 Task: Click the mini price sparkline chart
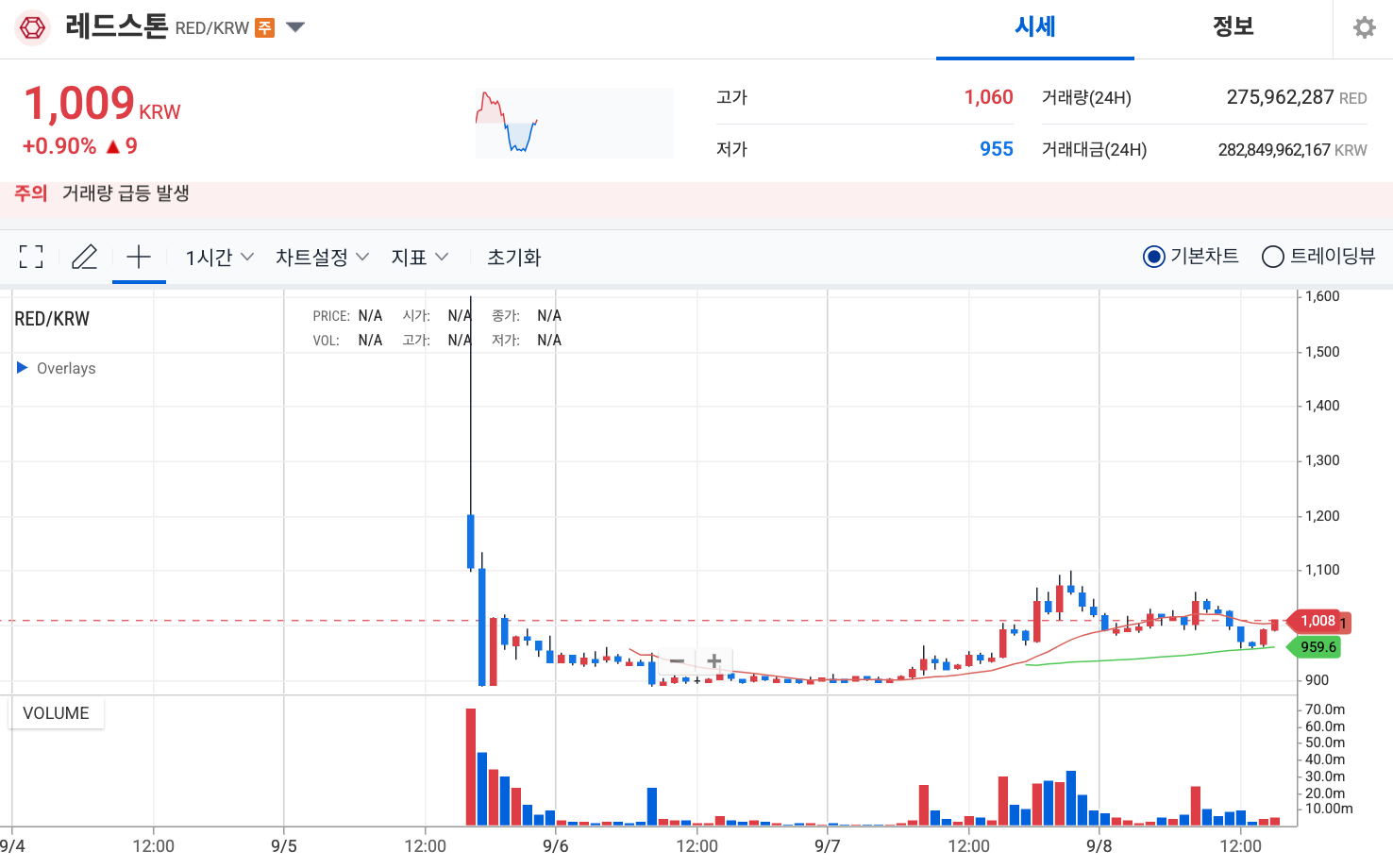pos(573,122)
